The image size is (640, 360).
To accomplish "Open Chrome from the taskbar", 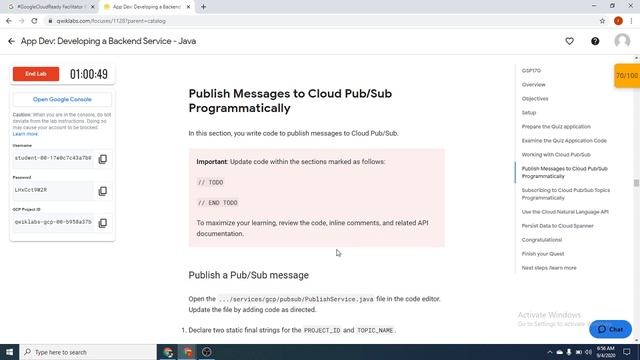I will pyautogui.click(x=168, y=352).
